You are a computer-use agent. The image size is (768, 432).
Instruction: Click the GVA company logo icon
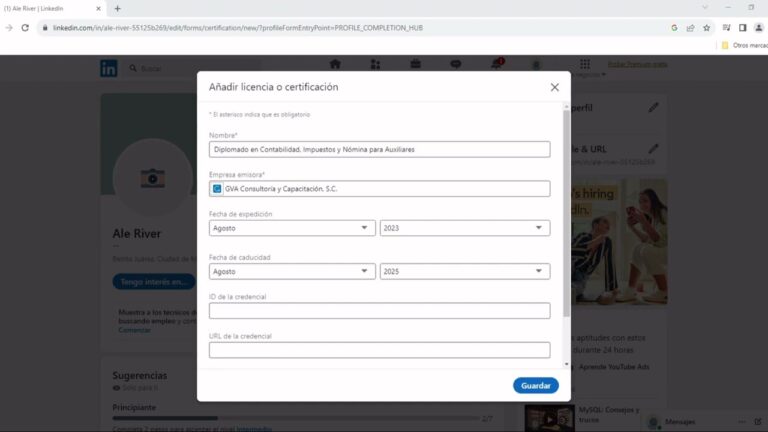coord(216,189)
